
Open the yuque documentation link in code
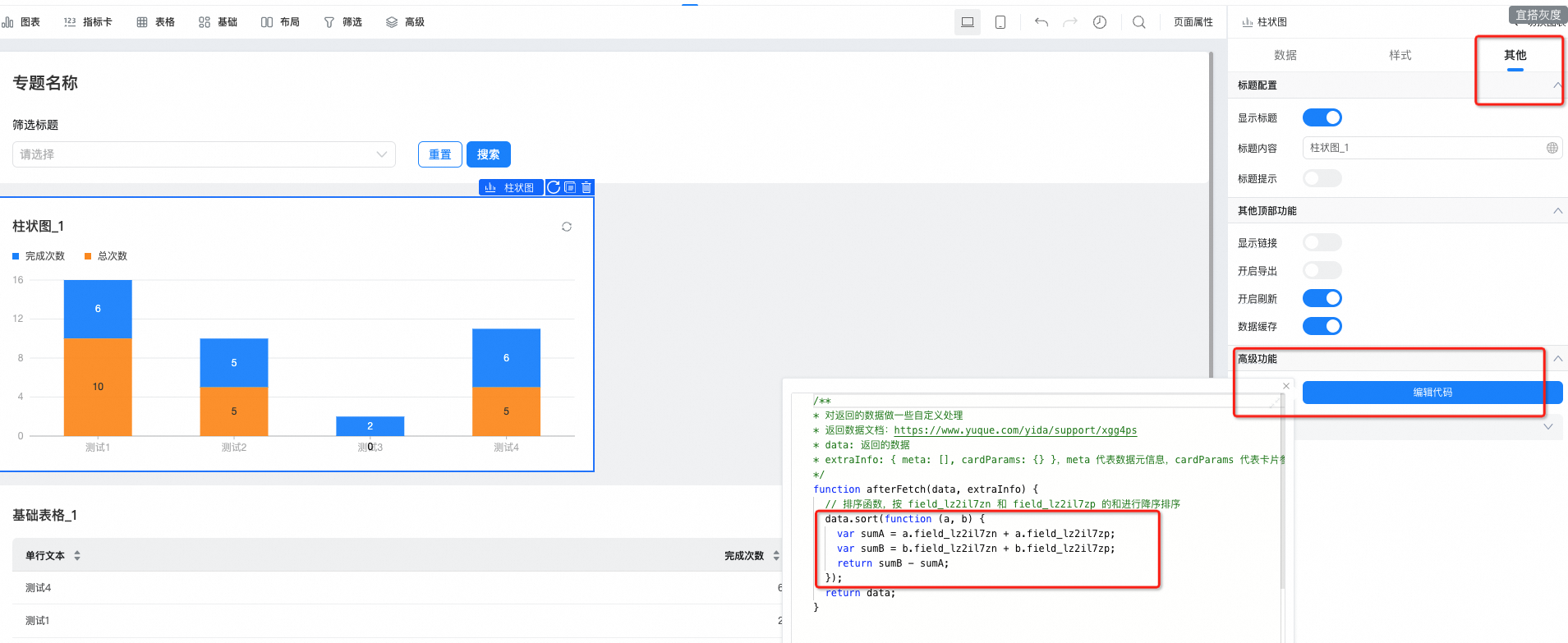pos(1015,430)
